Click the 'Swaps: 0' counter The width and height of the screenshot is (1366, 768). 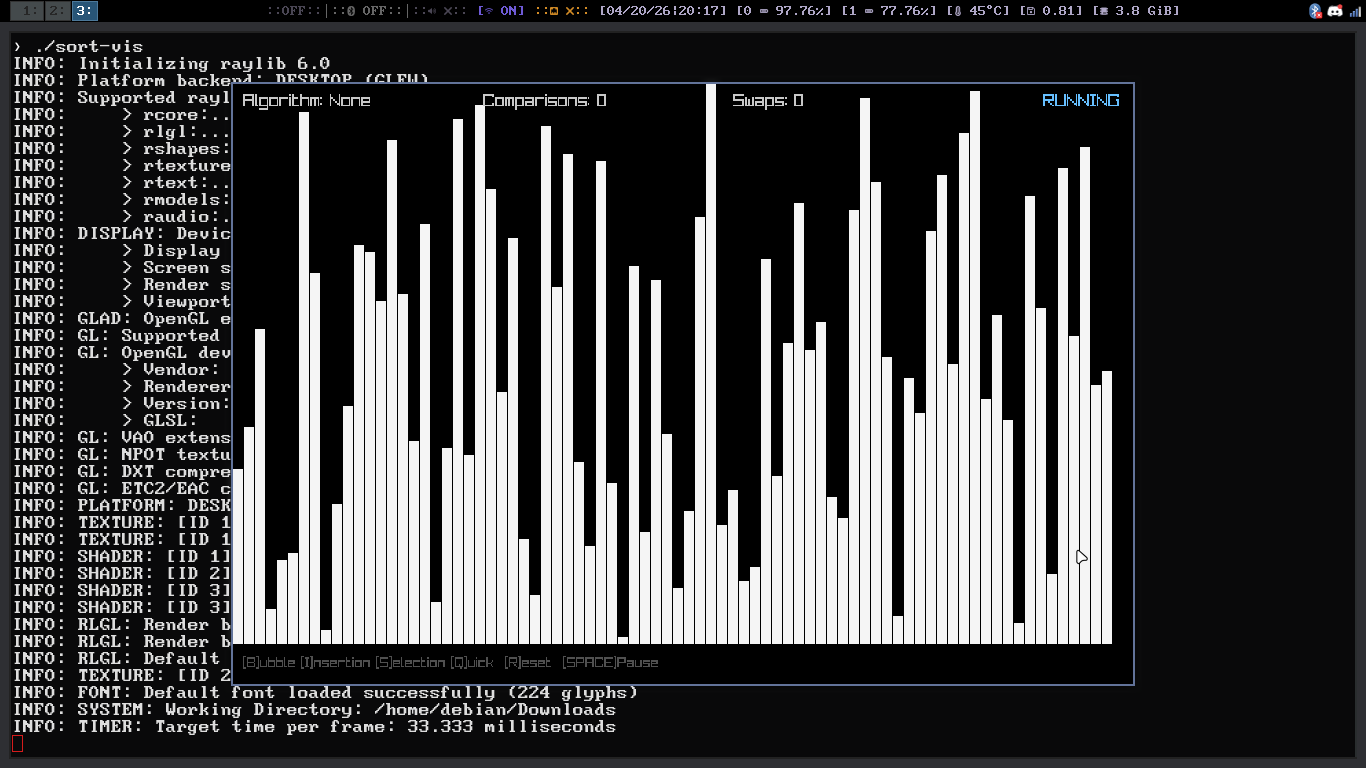(767, 100)
